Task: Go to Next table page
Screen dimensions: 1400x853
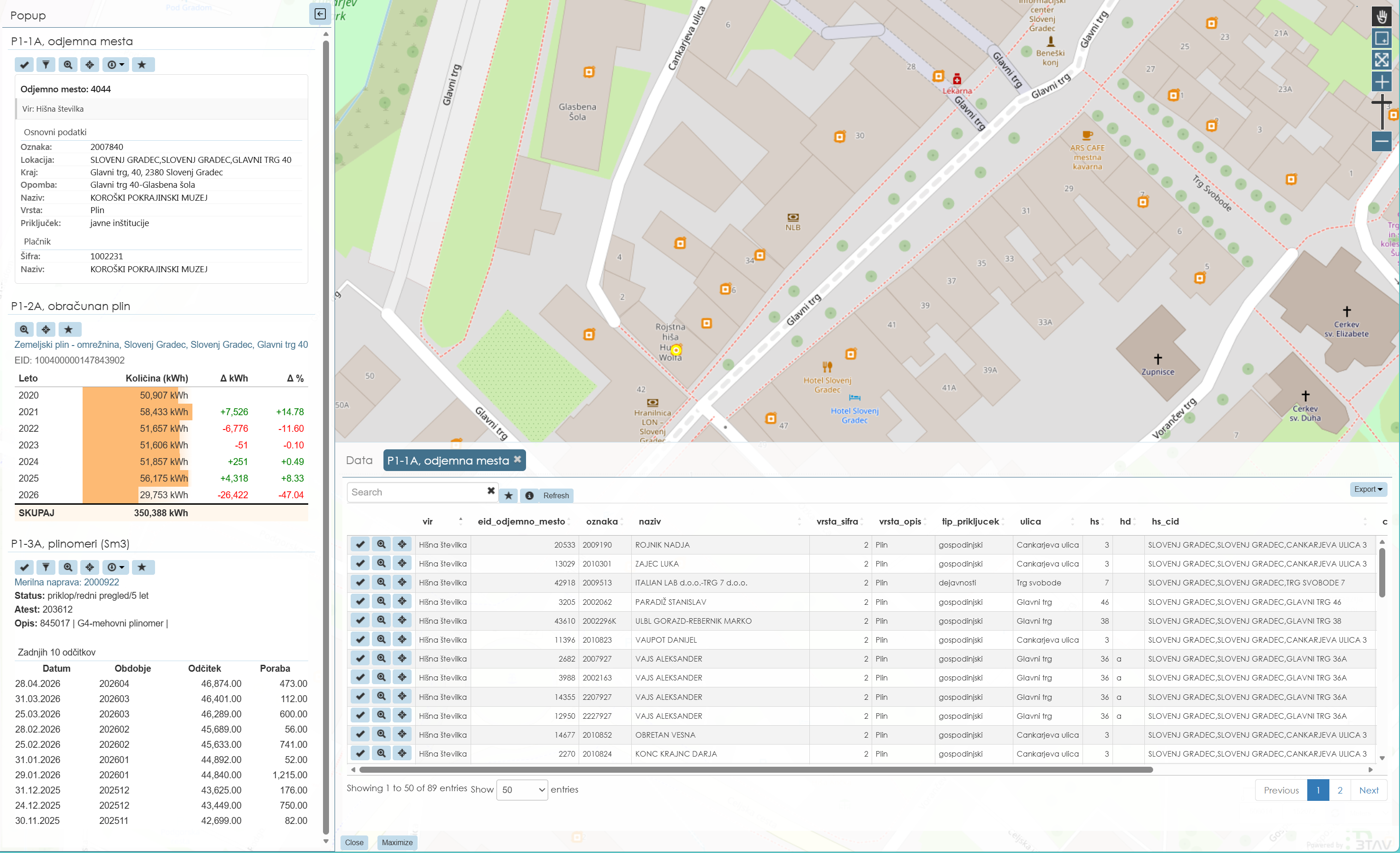Action: point(1369,790)
